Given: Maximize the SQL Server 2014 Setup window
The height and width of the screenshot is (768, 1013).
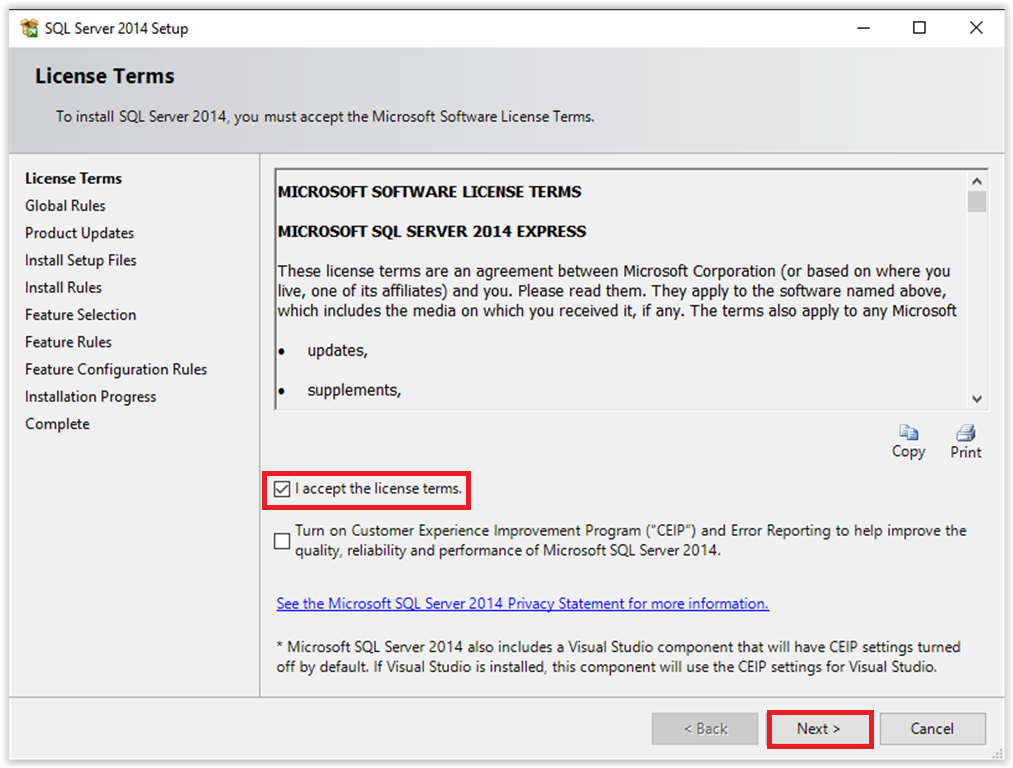Looking at the screenshot, I should coord(919,28).
